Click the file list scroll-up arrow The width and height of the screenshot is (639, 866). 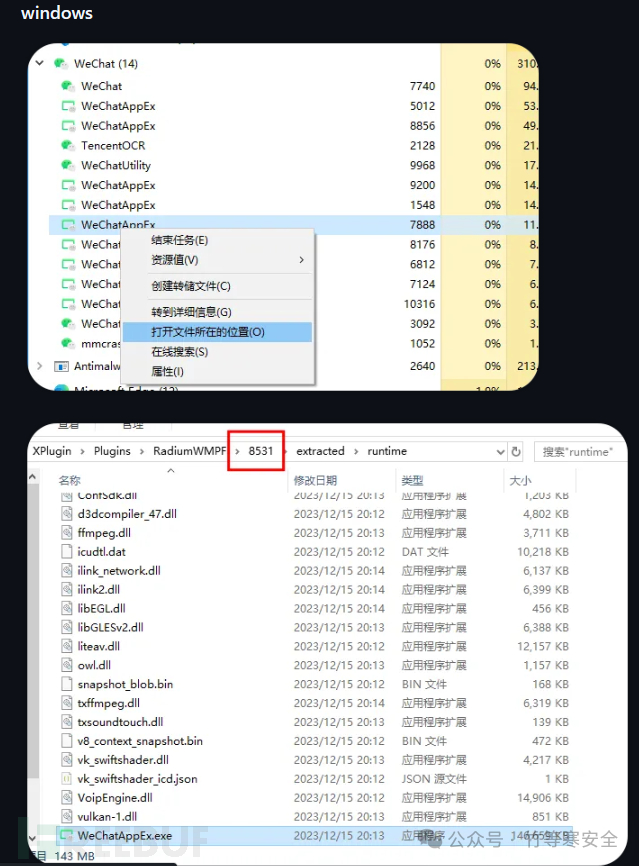pos(33,477)
